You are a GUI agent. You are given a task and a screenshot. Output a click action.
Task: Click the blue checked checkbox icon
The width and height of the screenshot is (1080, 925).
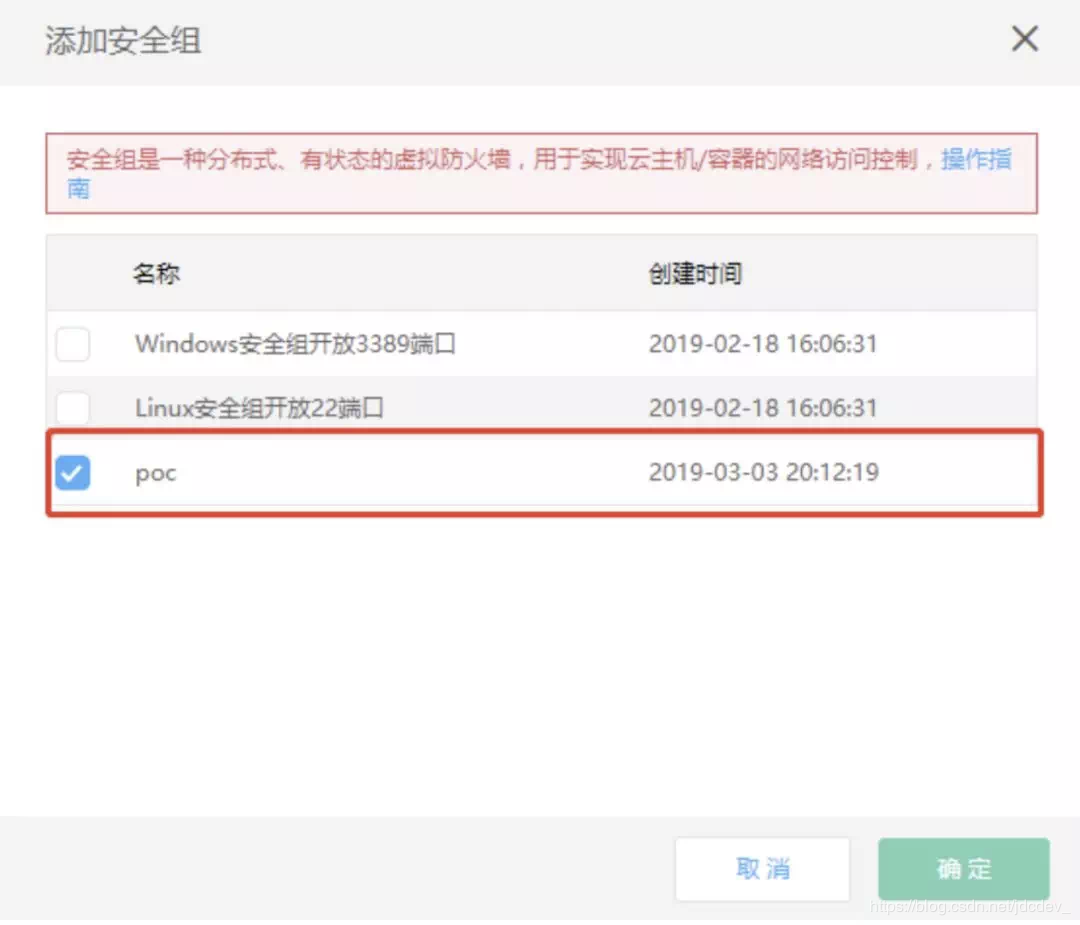[x=71, y=473]
